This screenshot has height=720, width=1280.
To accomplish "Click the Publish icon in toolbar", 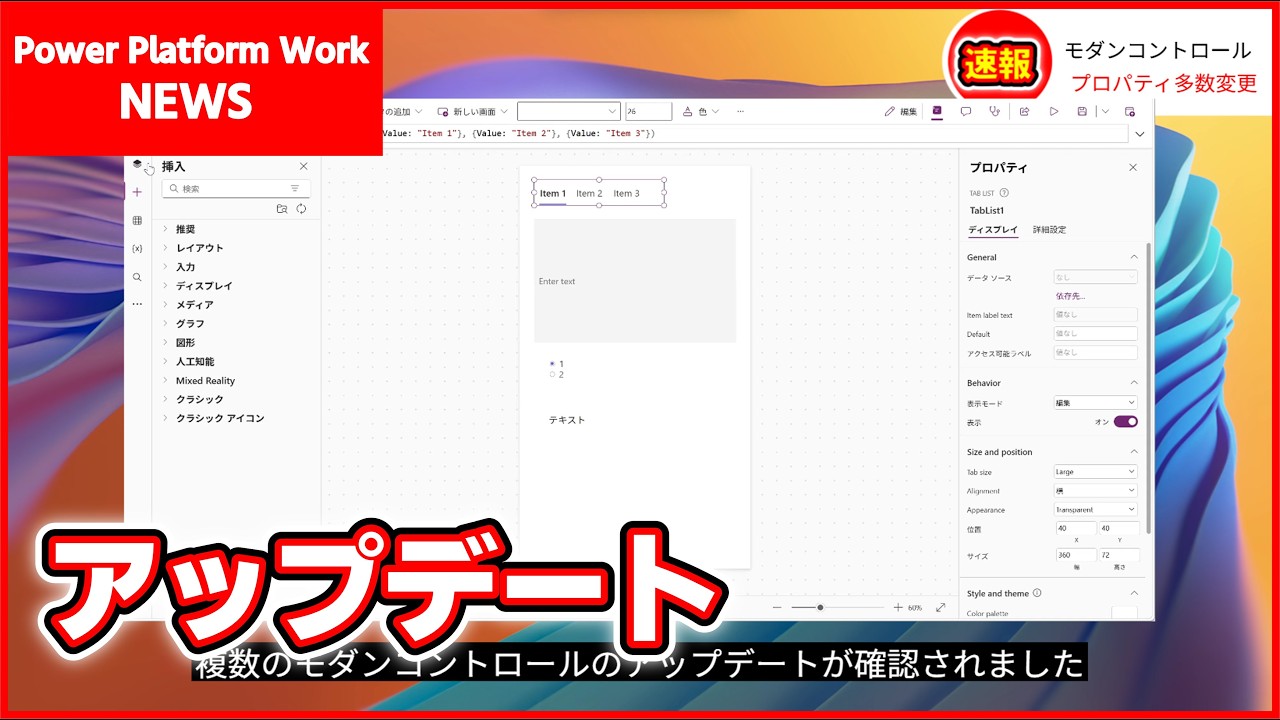I will tap(1130, 112).
